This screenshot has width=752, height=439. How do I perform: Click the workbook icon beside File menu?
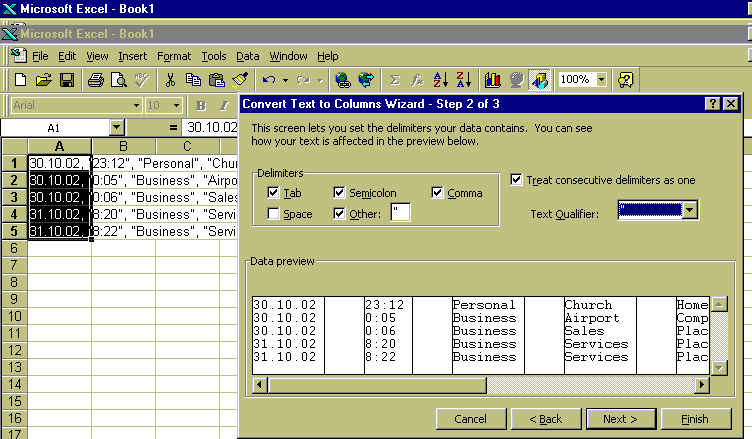tap(19, 56)
